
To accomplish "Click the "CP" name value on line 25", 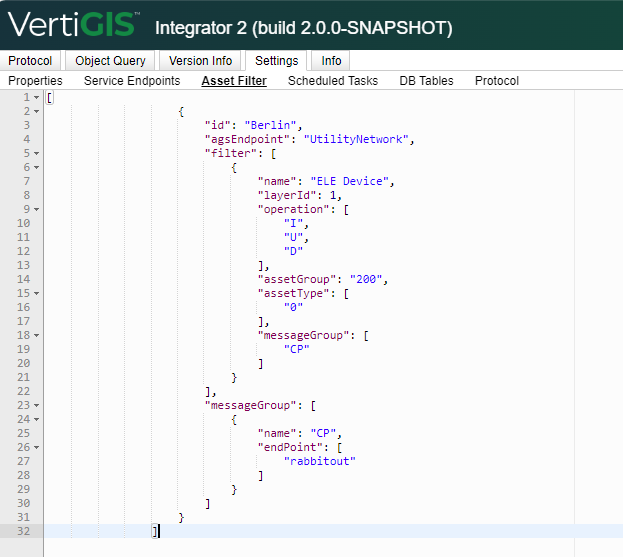I will pos(323,433).
